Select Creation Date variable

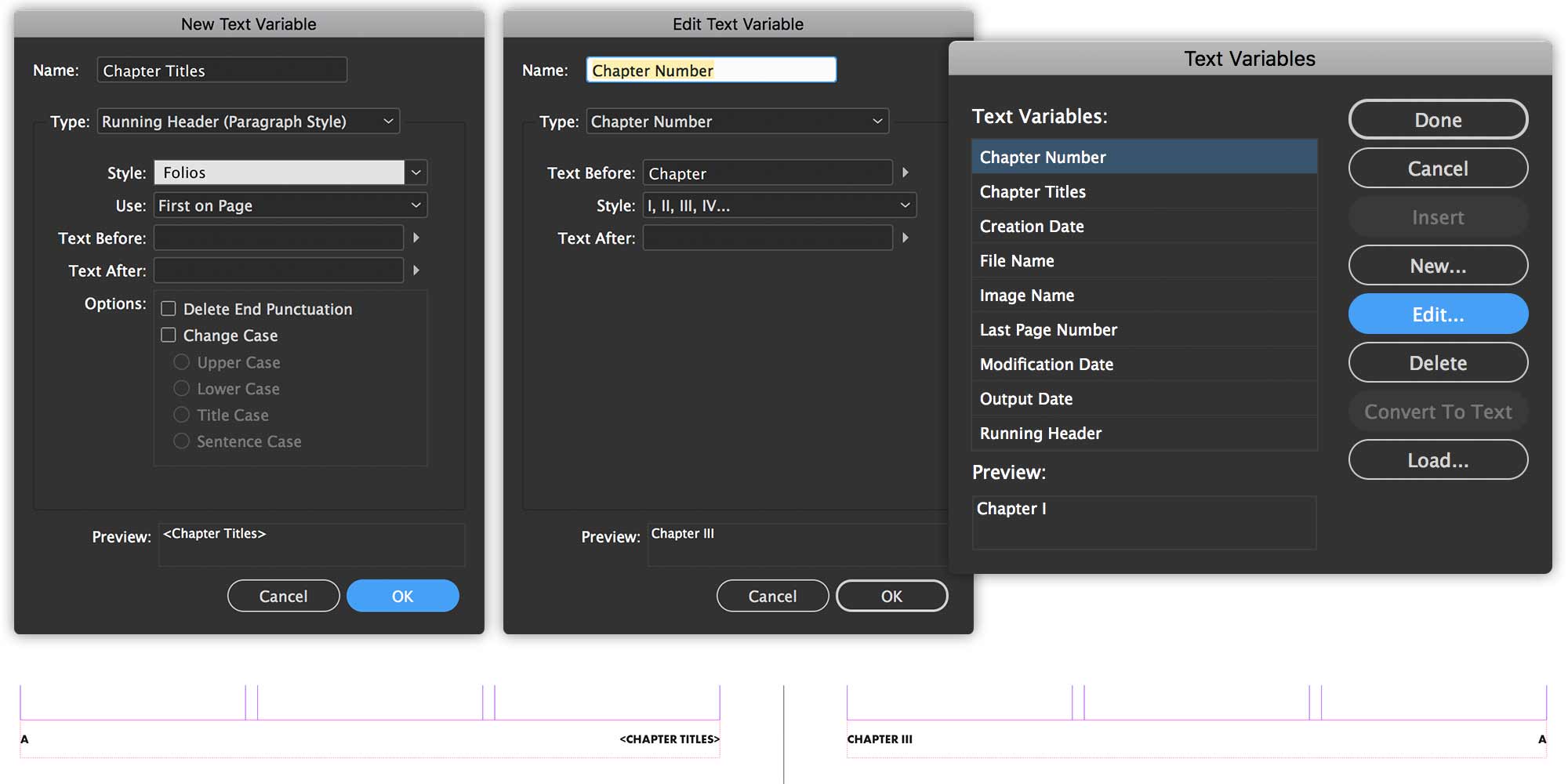pyautogui.click(x=1144, y=226)
